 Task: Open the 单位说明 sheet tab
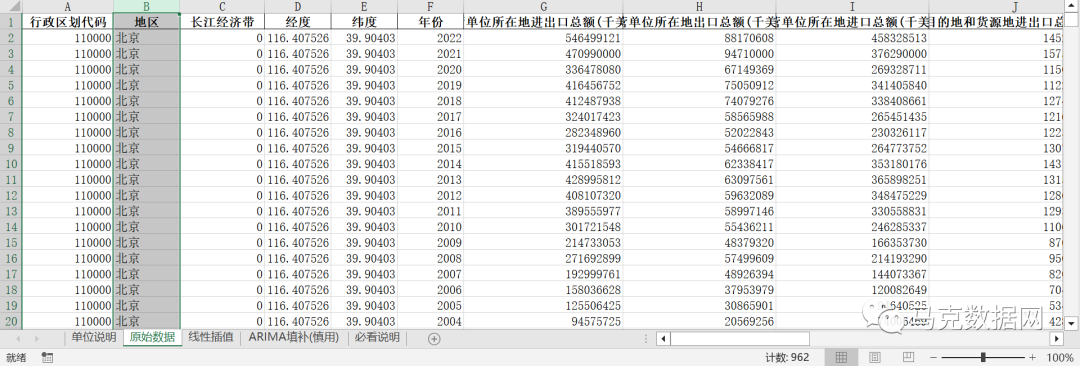[94, 338]
